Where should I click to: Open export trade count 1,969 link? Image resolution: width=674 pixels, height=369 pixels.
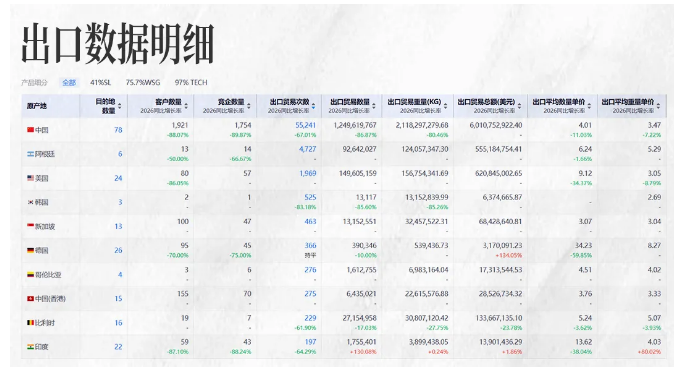tap(308, 173)
